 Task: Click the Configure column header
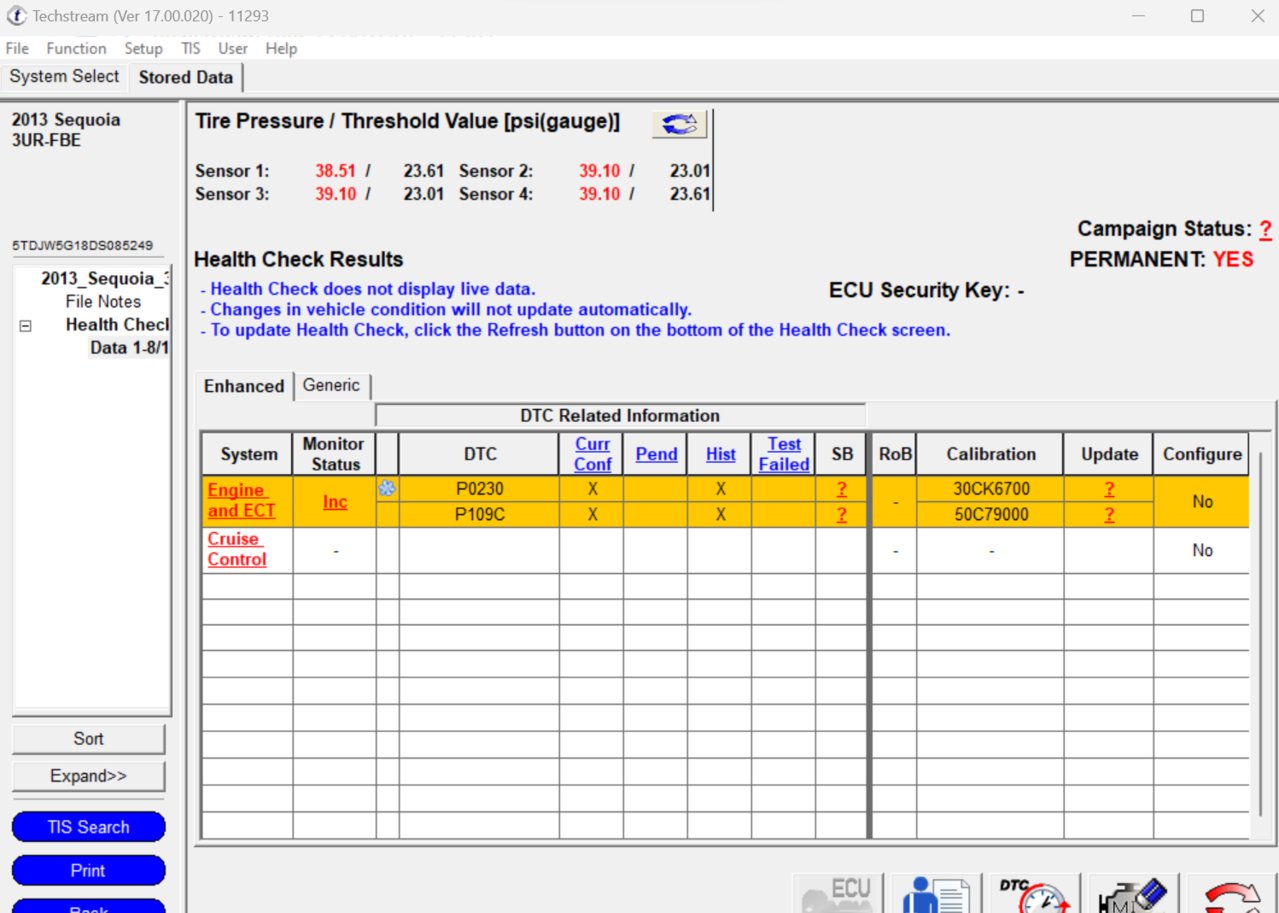[1202, 454]
